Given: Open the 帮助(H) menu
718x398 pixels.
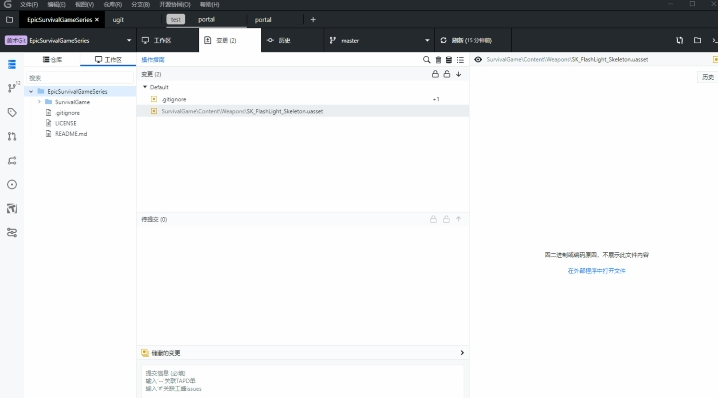Looking at the screenshot, I should pyautogui.click(x=209, y=4).
